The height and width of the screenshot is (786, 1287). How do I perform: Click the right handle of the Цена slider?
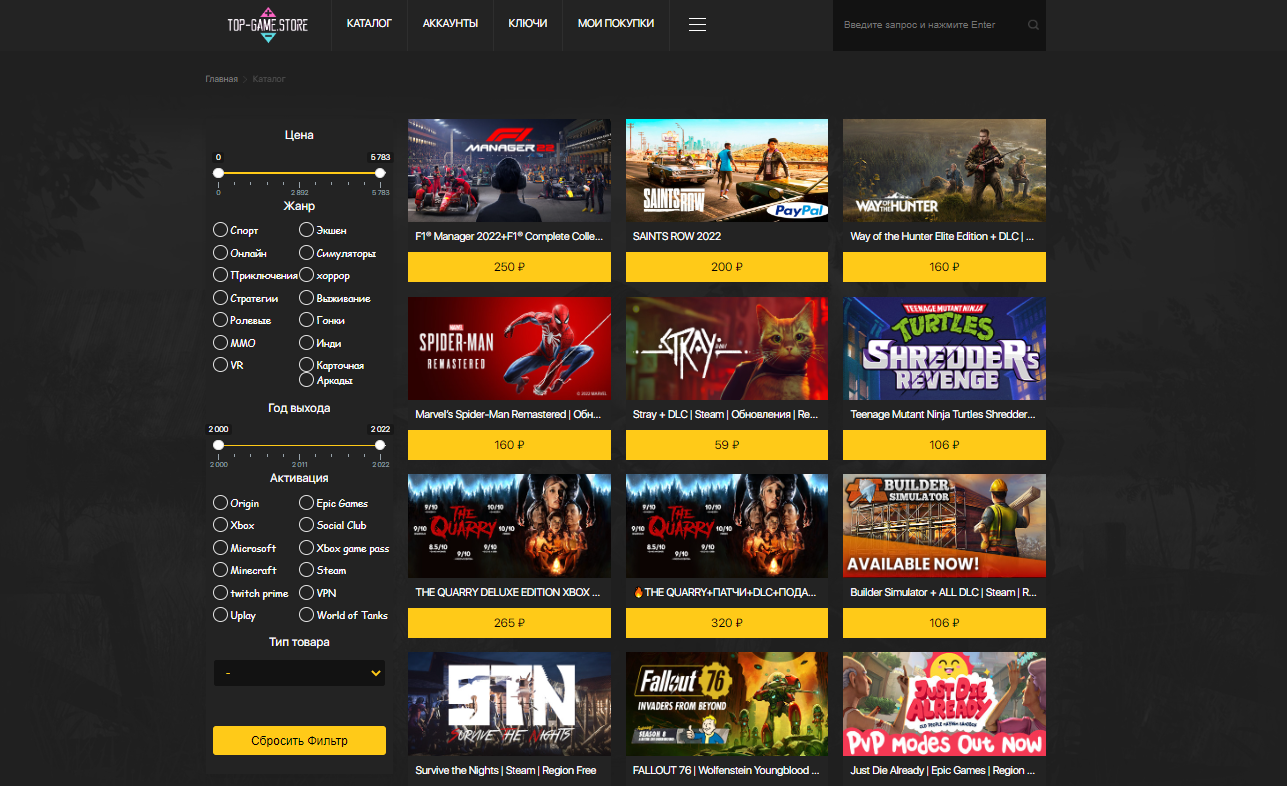pyautogui.click(x=380, y=173)
